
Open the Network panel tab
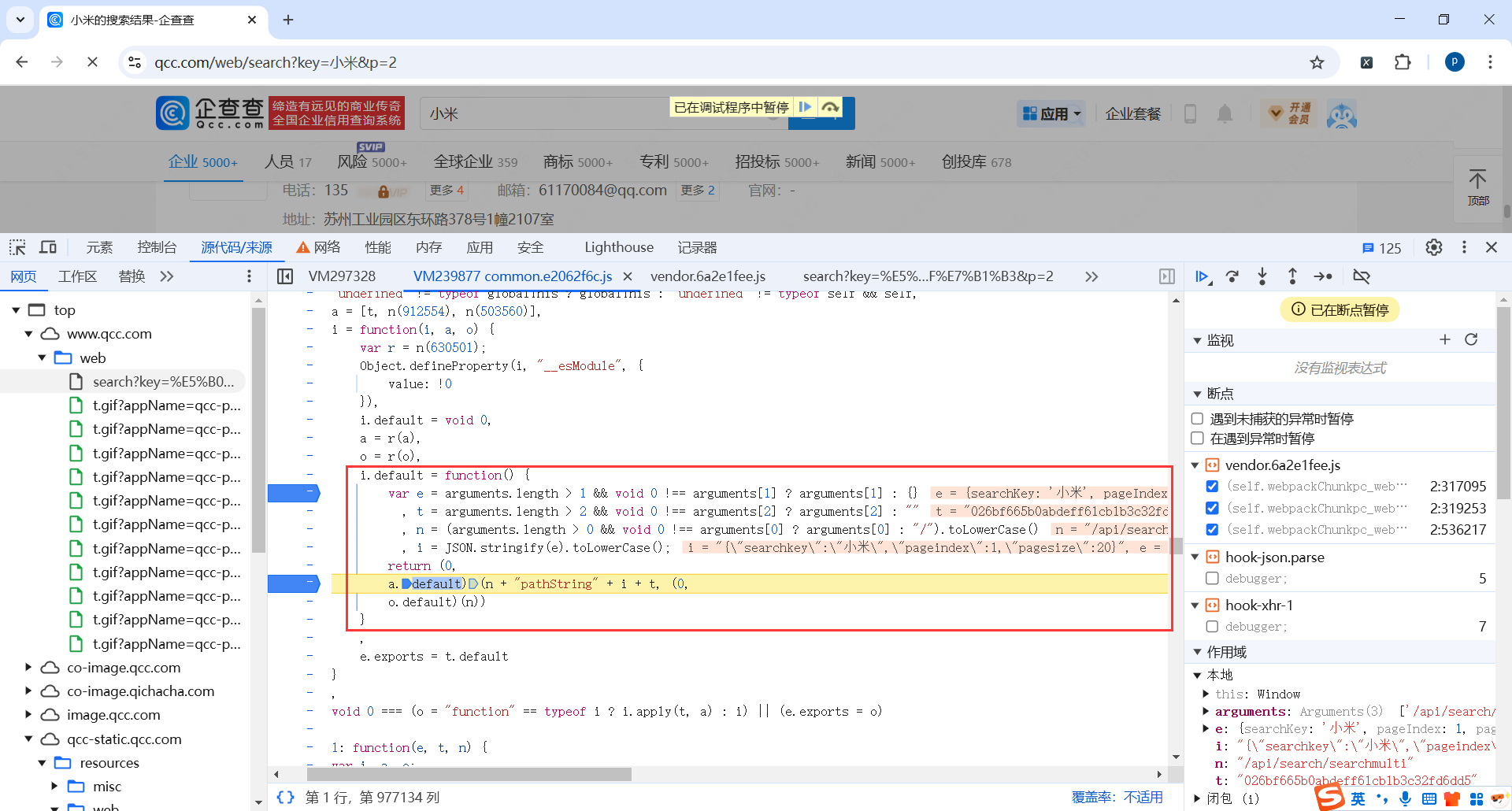click(318, 247)
